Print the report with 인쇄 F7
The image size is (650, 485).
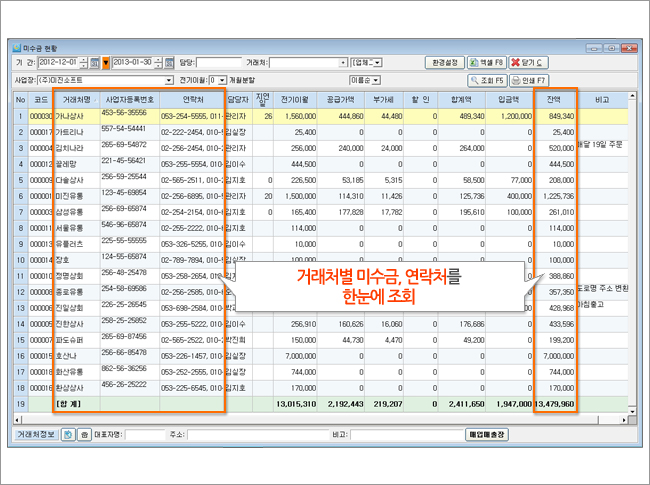coord(530,79)
